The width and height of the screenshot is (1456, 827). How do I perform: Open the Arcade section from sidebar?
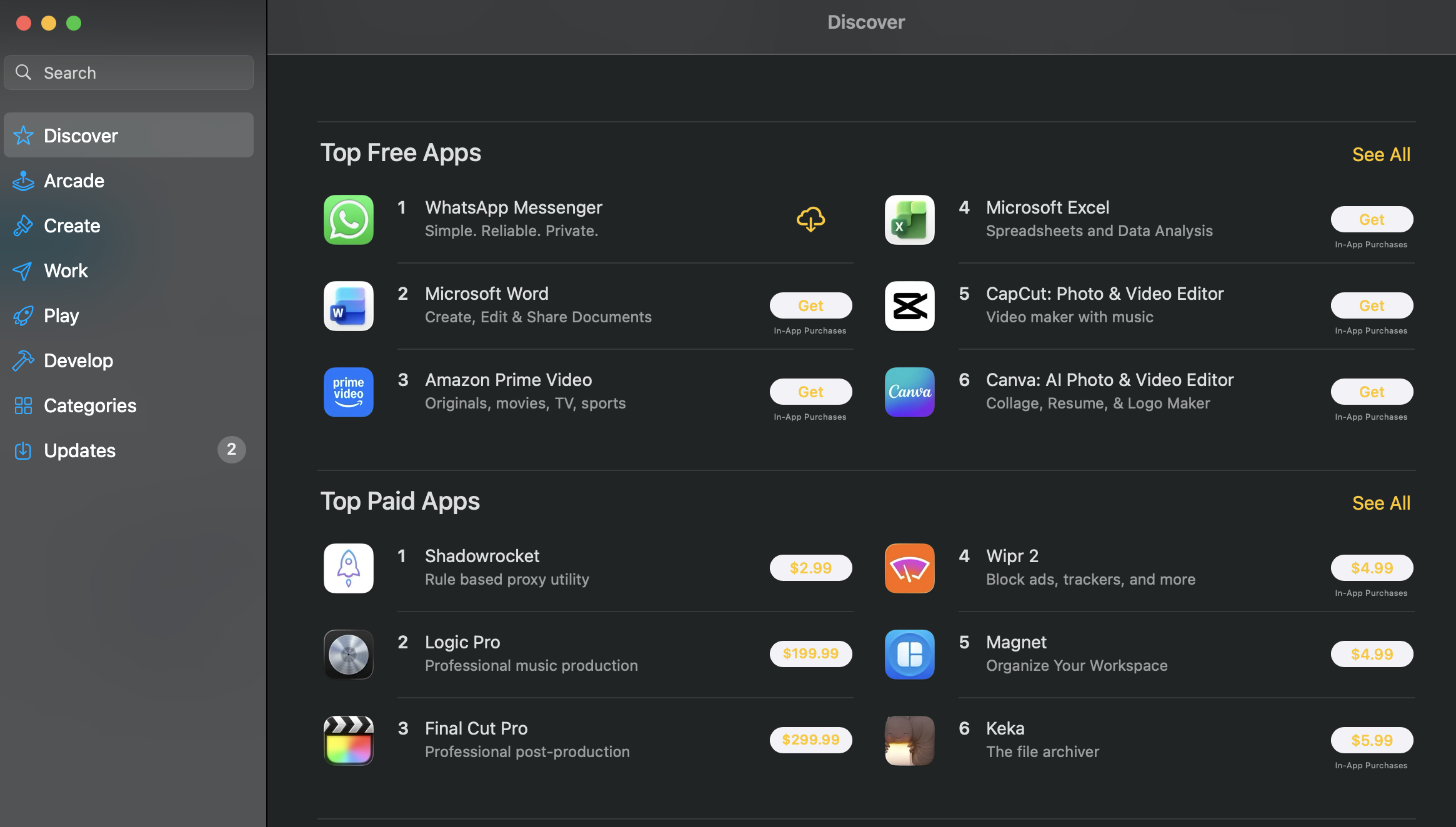(74, 181)
